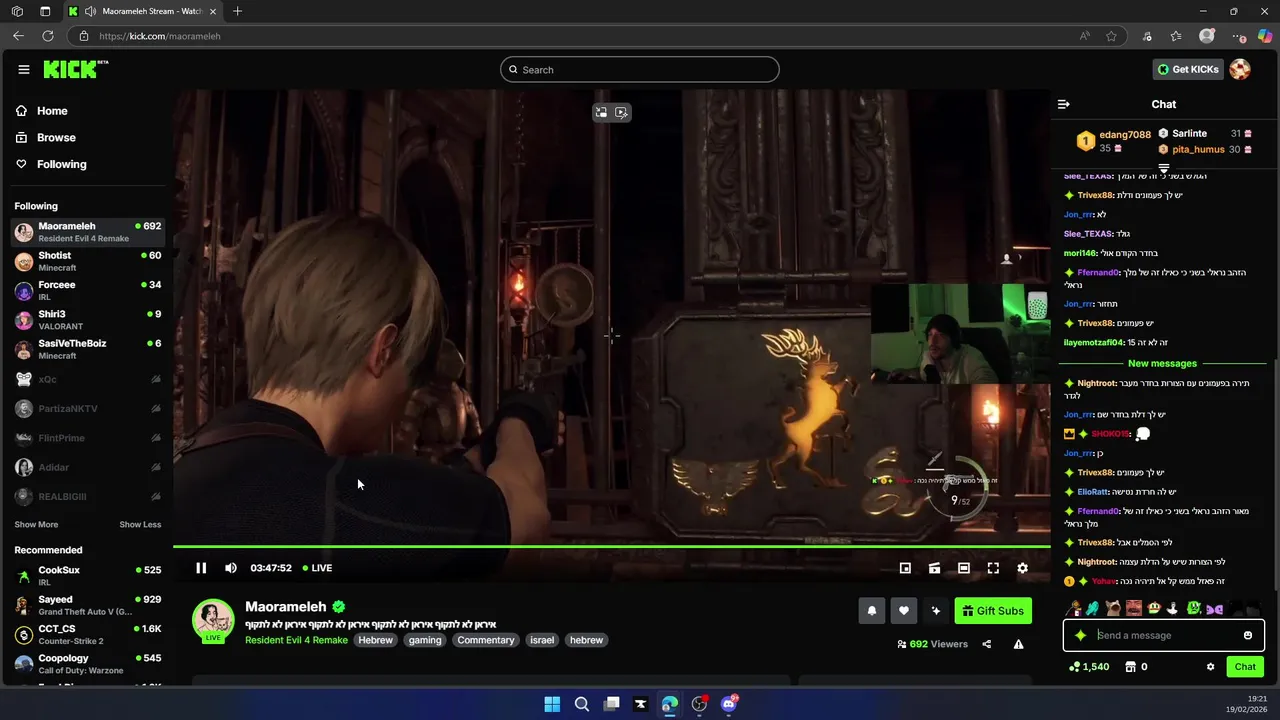The height and width of the screenshot is (720, 1280).
Task: Click the video enhance overlay icon
Action: tap(622, 113)
